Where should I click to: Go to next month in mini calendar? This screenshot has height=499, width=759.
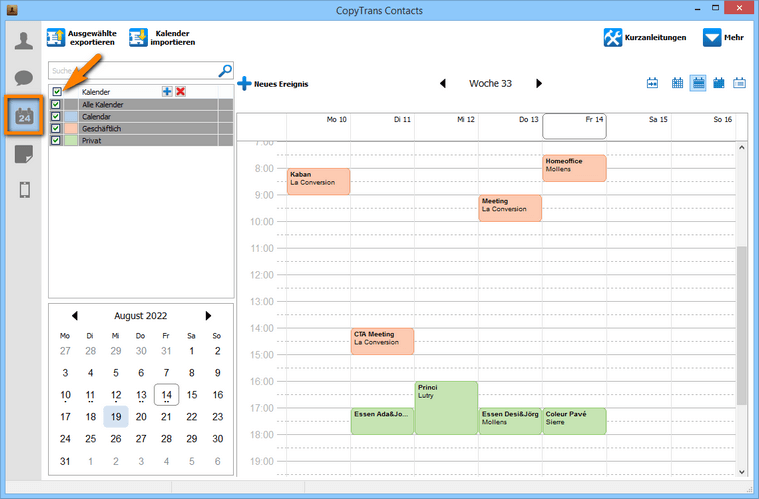coord(208,316)
